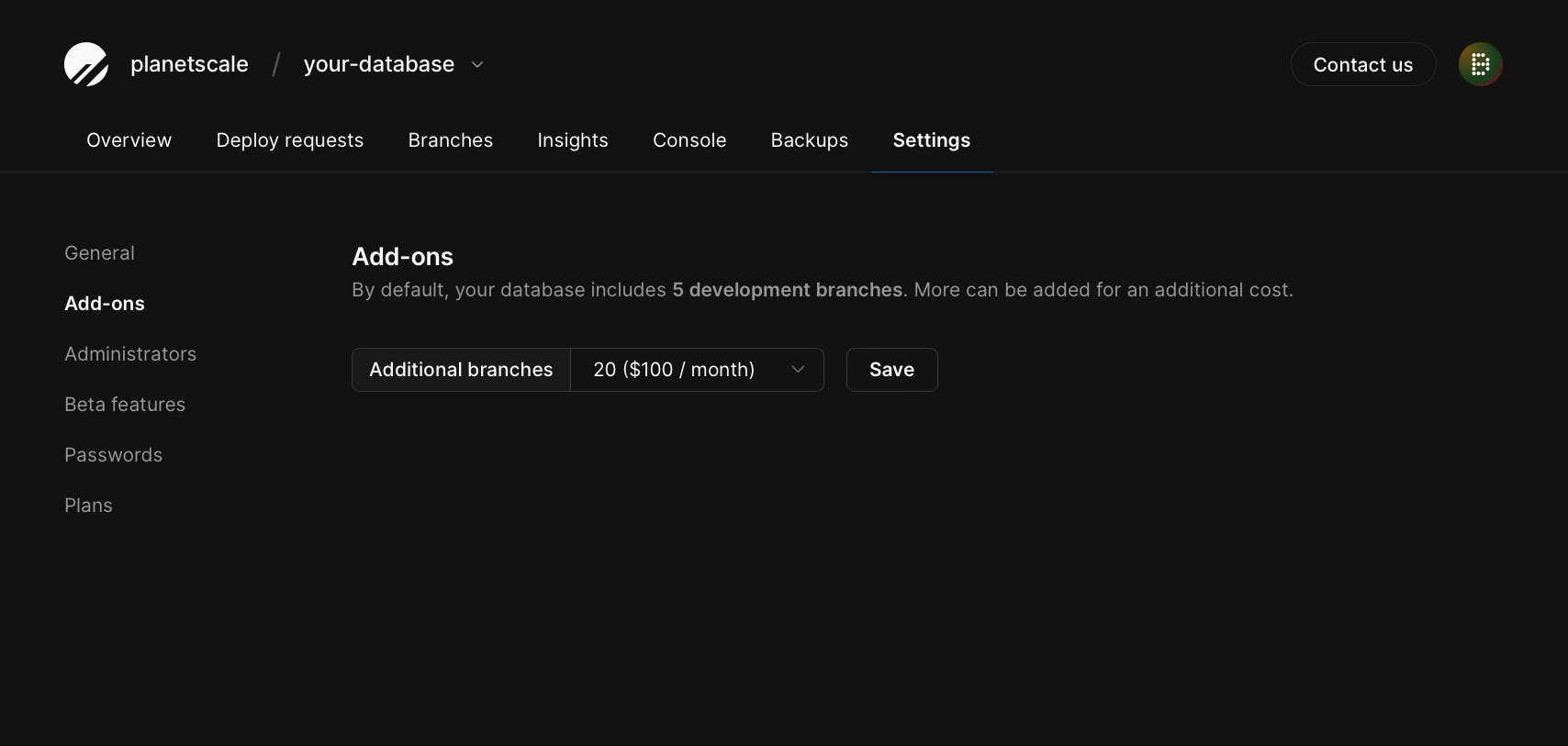
Task: Navigate to the Backups tab
Action: 809,140
